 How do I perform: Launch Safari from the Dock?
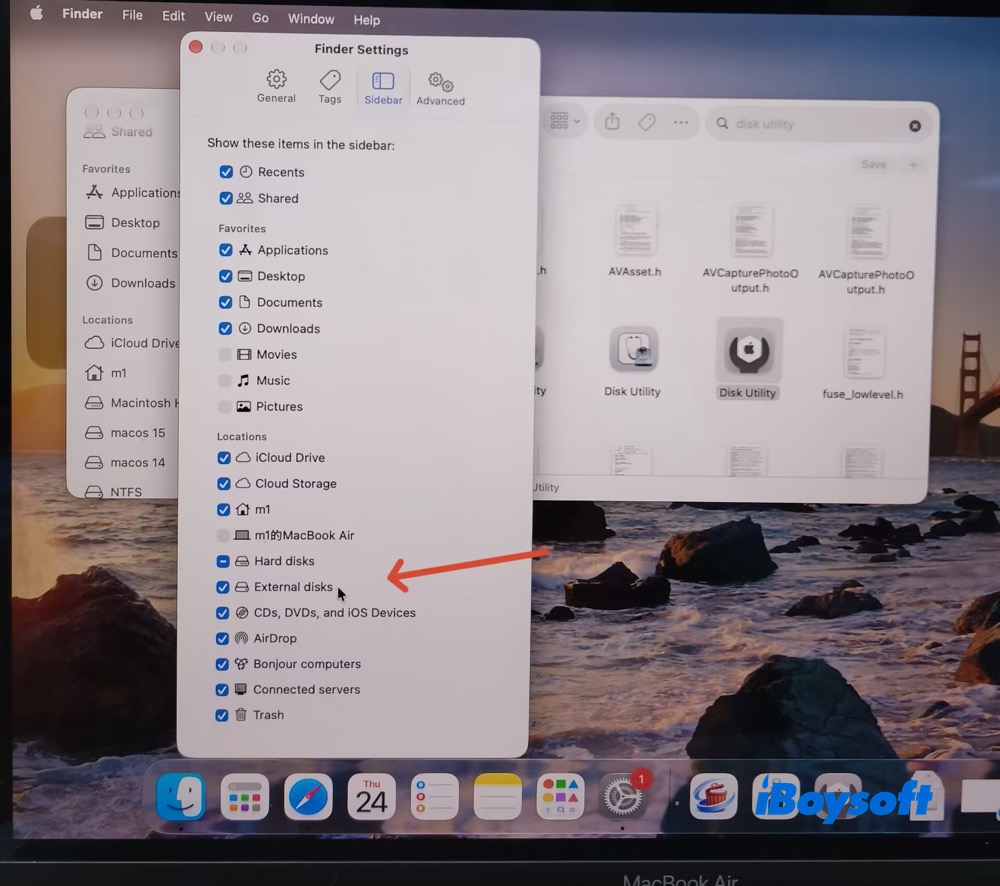pos(308,797)
